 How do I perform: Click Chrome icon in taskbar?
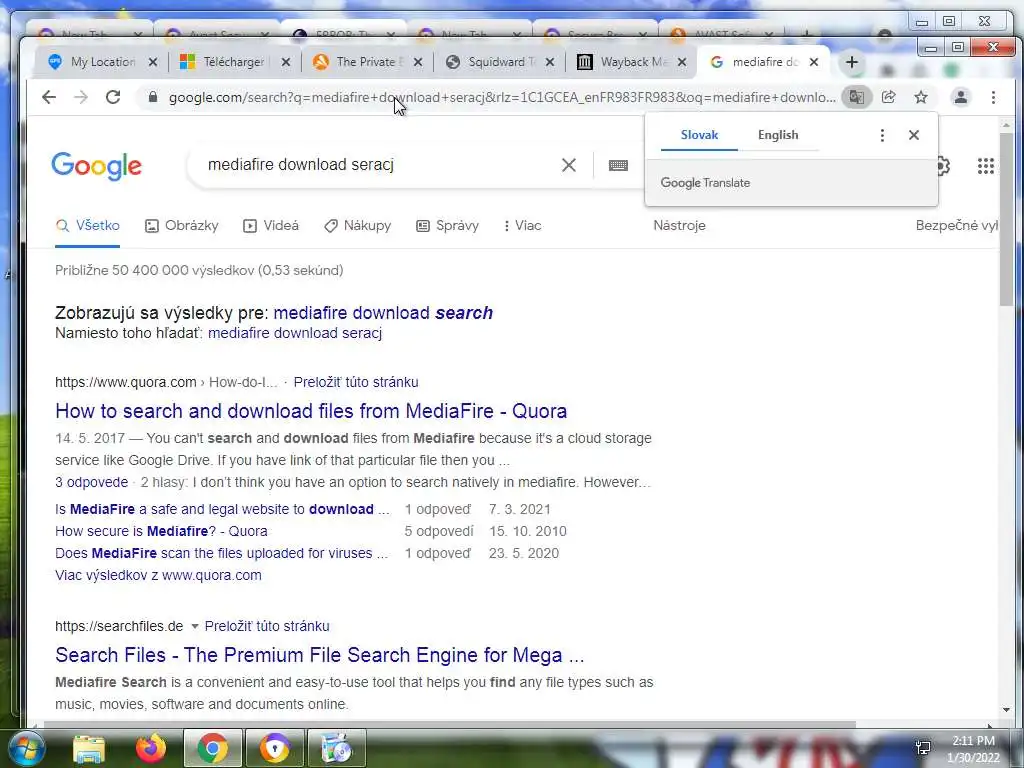(212, 748)
